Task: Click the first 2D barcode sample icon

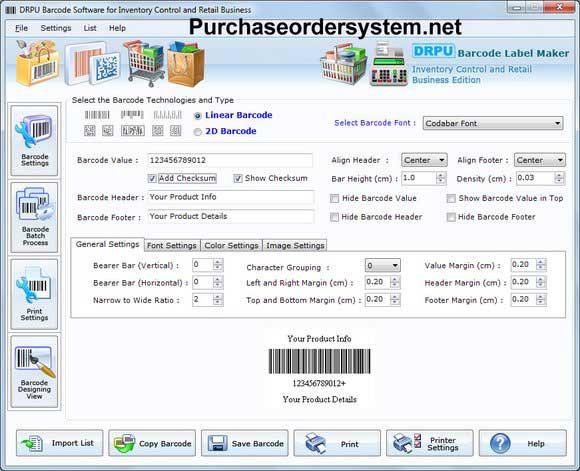Action: click(x=90, y=131)
